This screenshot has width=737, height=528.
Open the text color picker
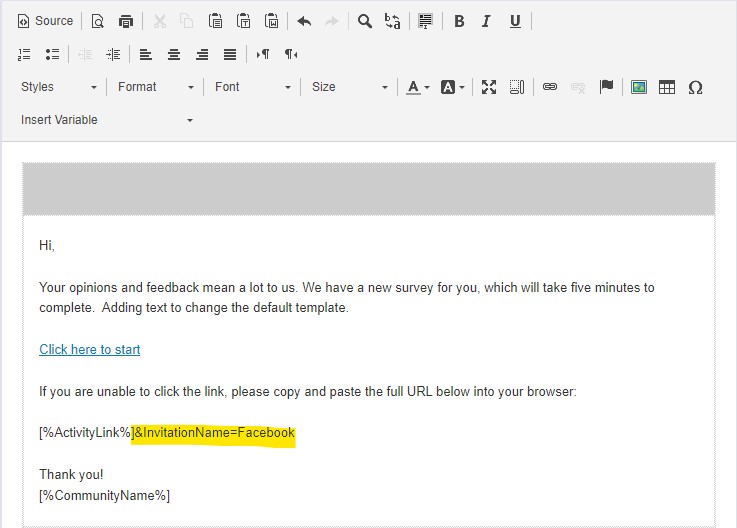tap(417, 87)
